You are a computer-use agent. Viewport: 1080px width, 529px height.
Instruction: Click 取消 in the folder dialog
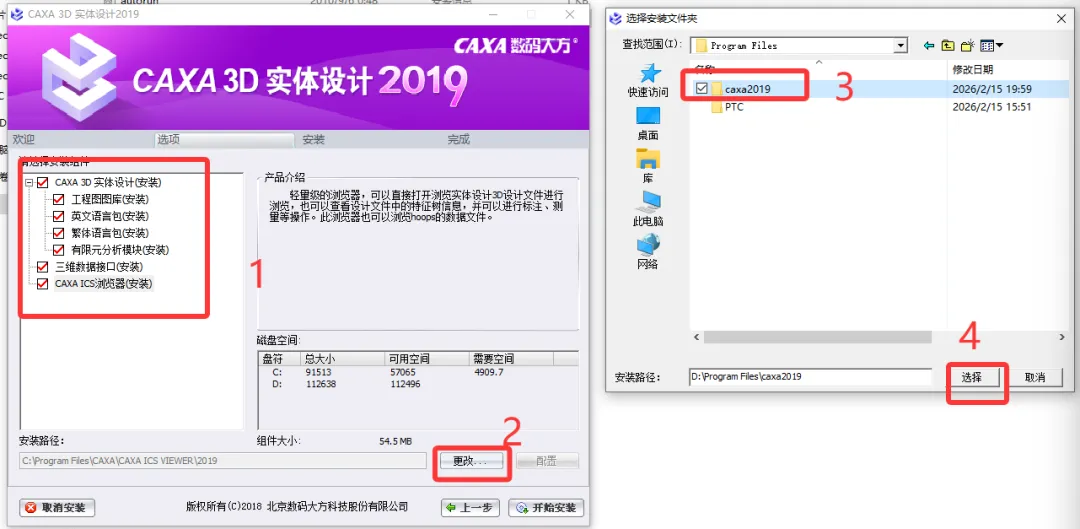[1035, 377]
